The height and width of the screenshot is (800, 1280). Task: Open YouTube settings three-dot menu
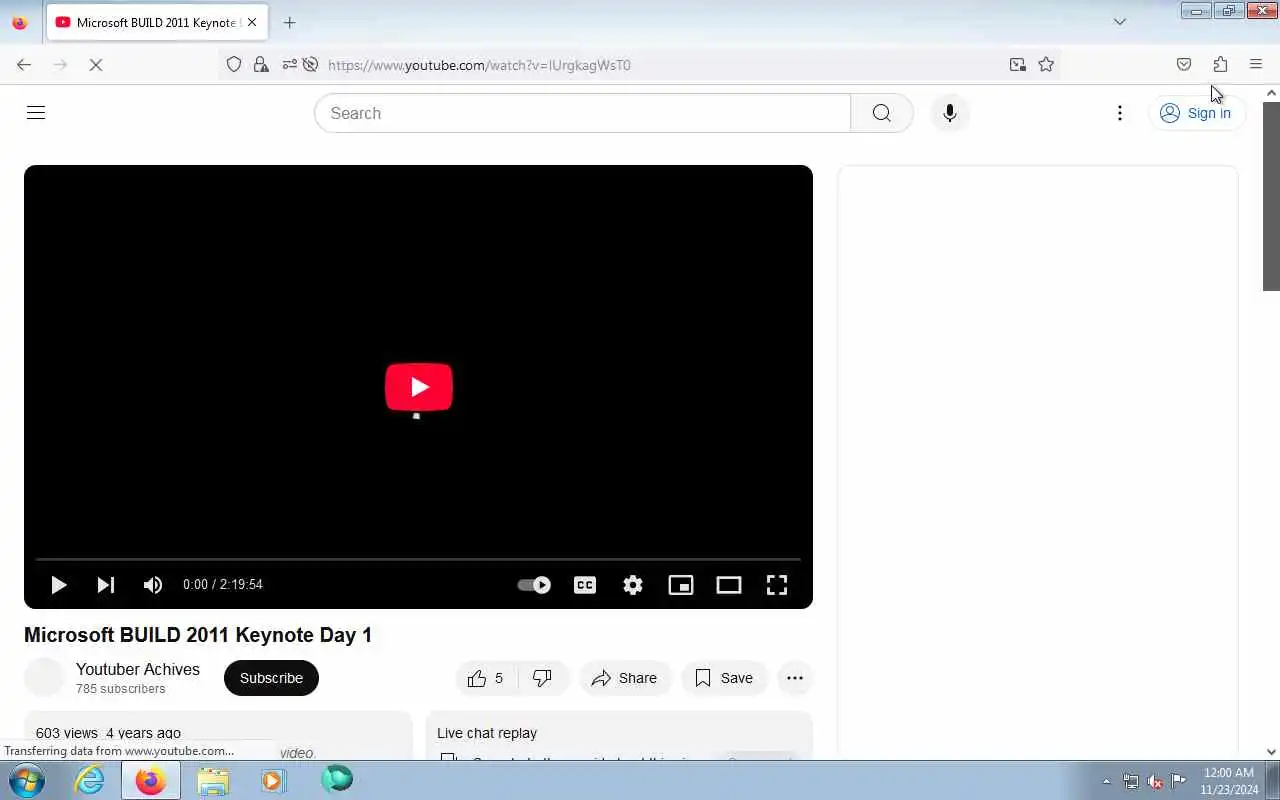point(1120,113)
